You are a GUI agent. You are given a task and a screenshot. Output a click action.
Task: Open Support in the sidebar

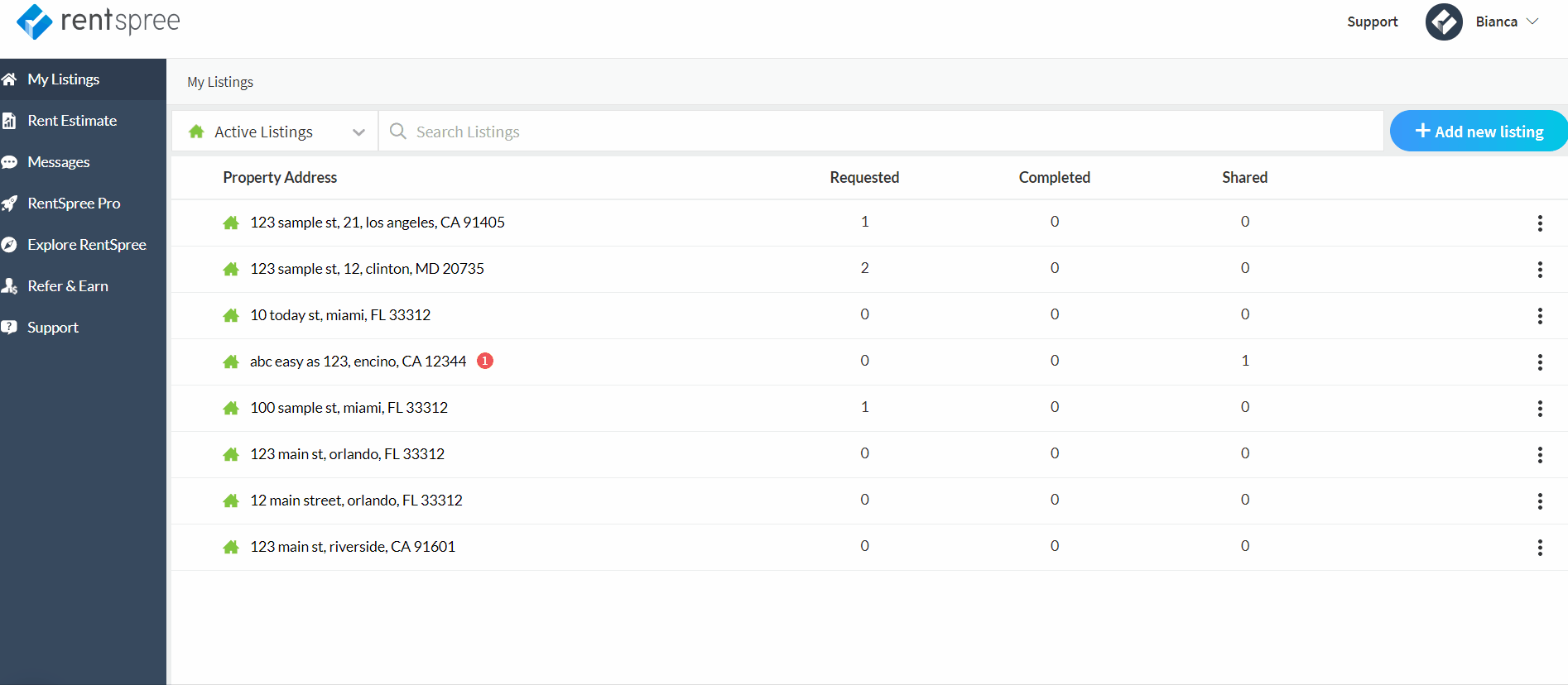click(83, 328)
